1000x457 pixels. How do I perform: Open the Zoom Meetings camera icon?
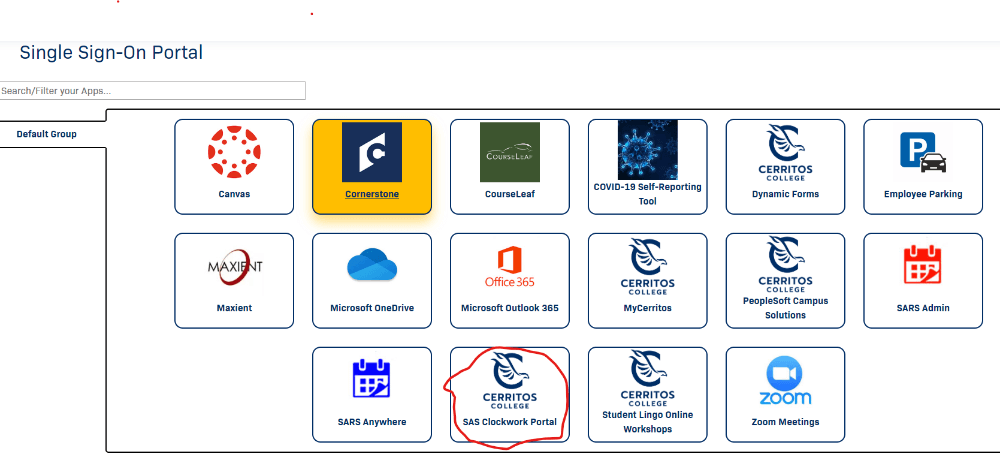[785, 381]
